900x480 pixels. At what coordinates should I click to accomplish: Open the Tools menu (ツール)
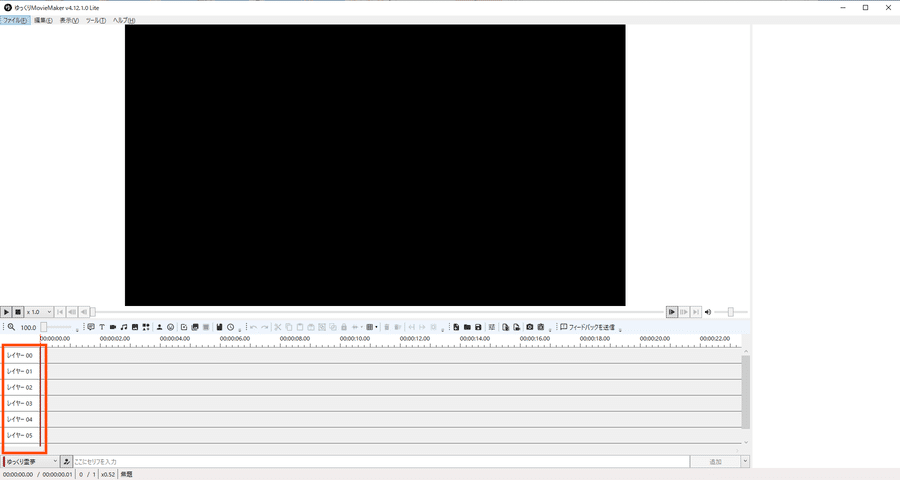tap(96, 20)
